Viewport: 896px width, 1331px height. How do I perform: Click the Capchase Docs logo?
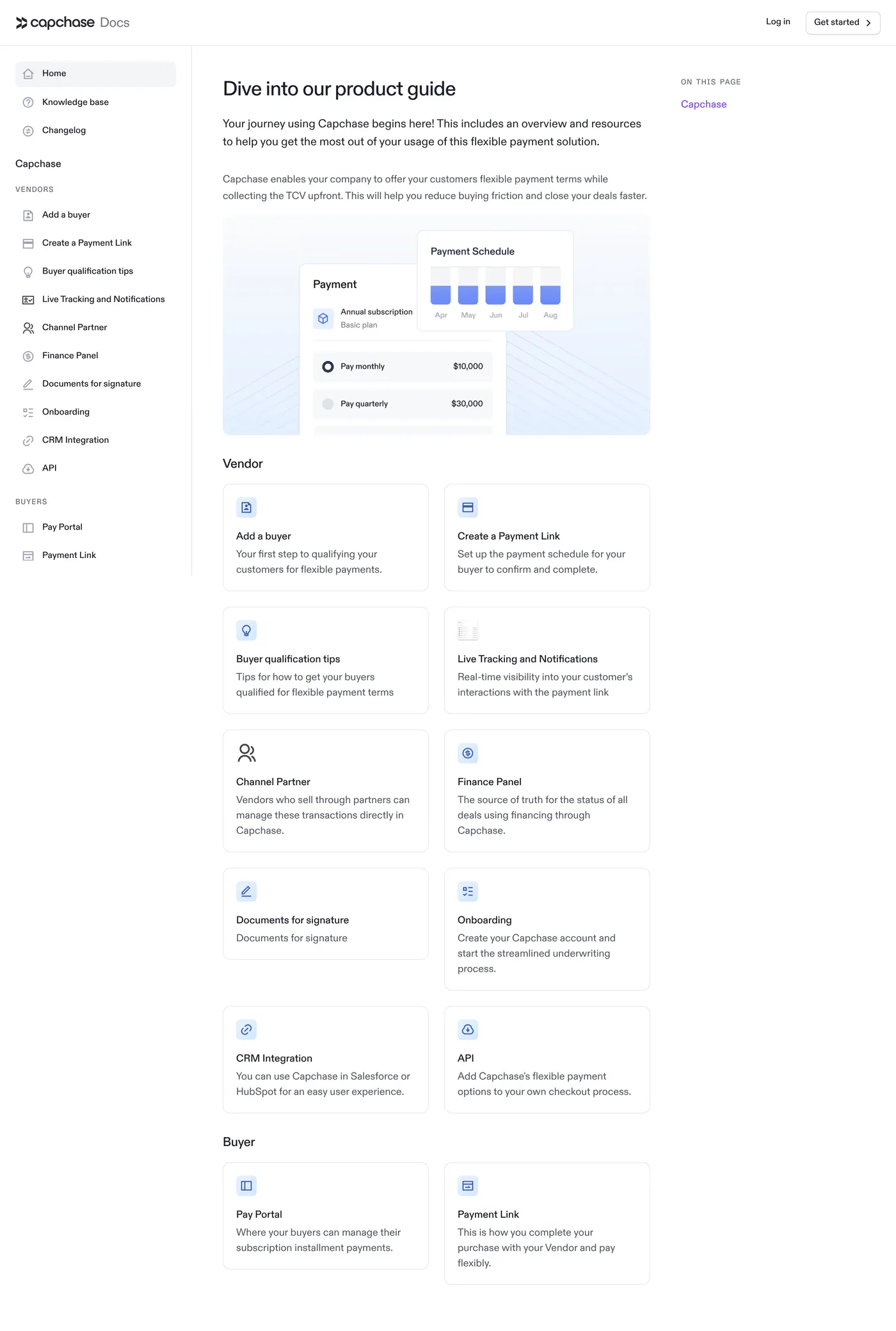[x=72, y=22]
